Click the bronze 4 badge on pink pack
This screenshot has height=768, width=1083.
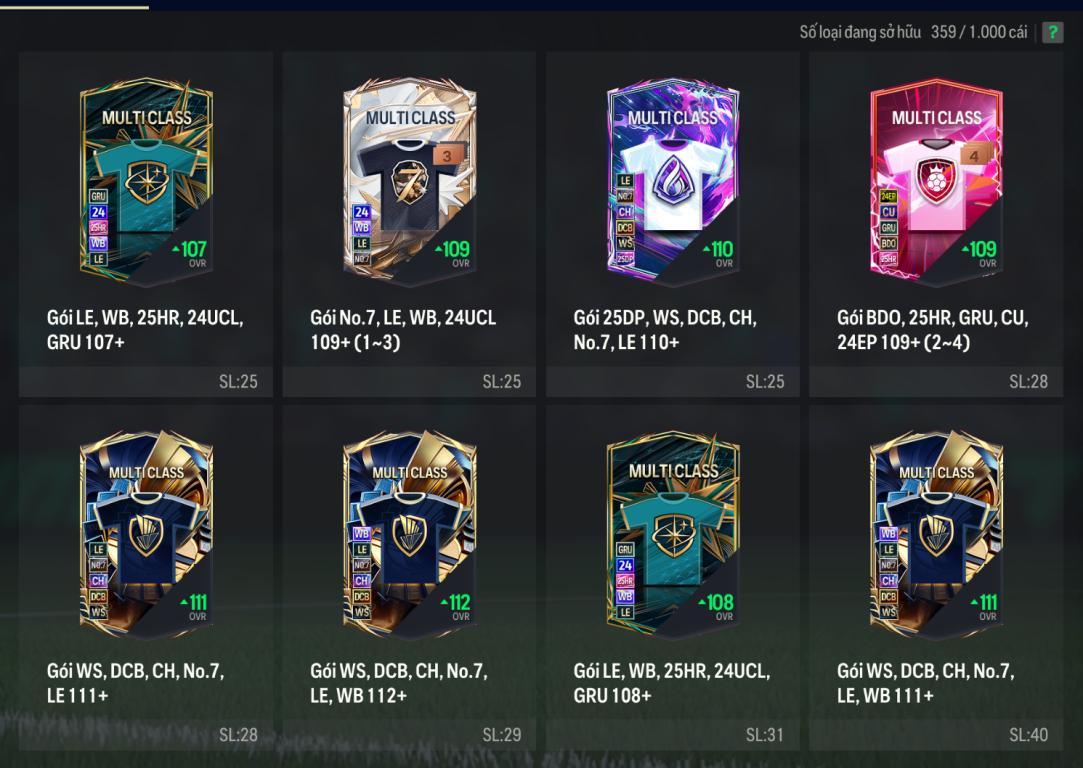974,155
